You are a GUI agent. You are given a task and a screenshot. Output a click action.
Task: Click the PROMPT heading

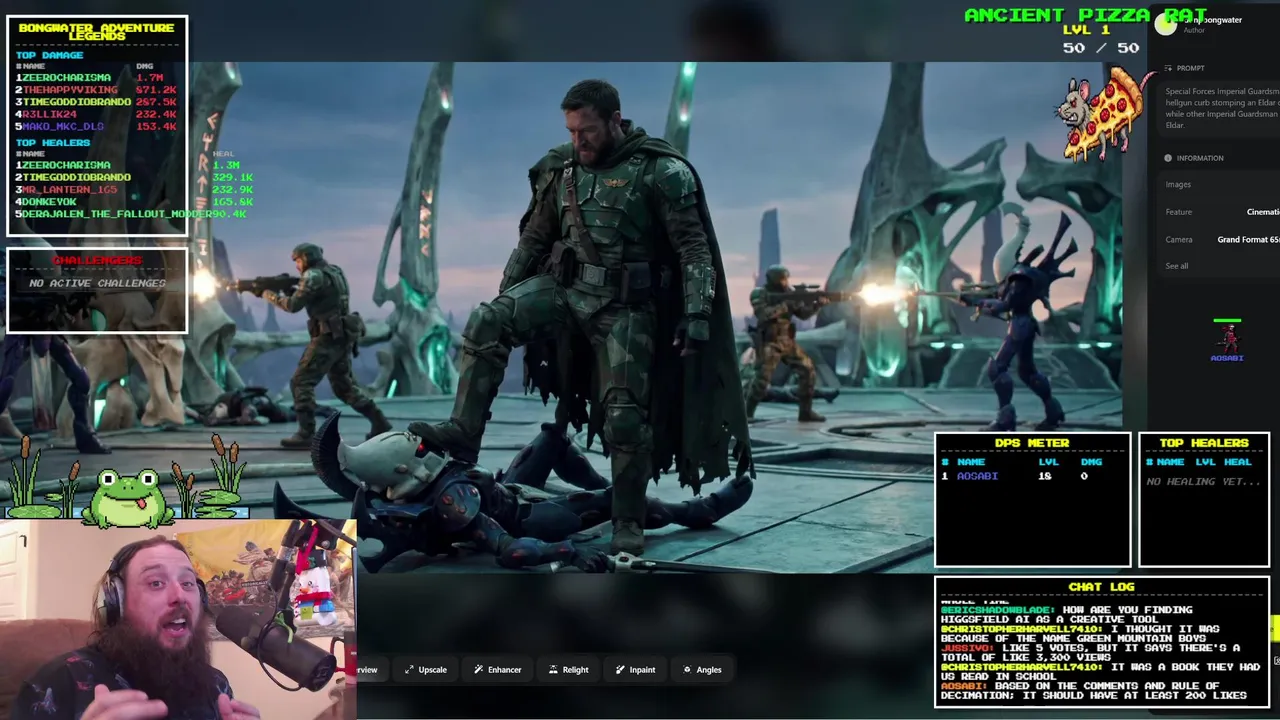click(x=1190, y=68)
